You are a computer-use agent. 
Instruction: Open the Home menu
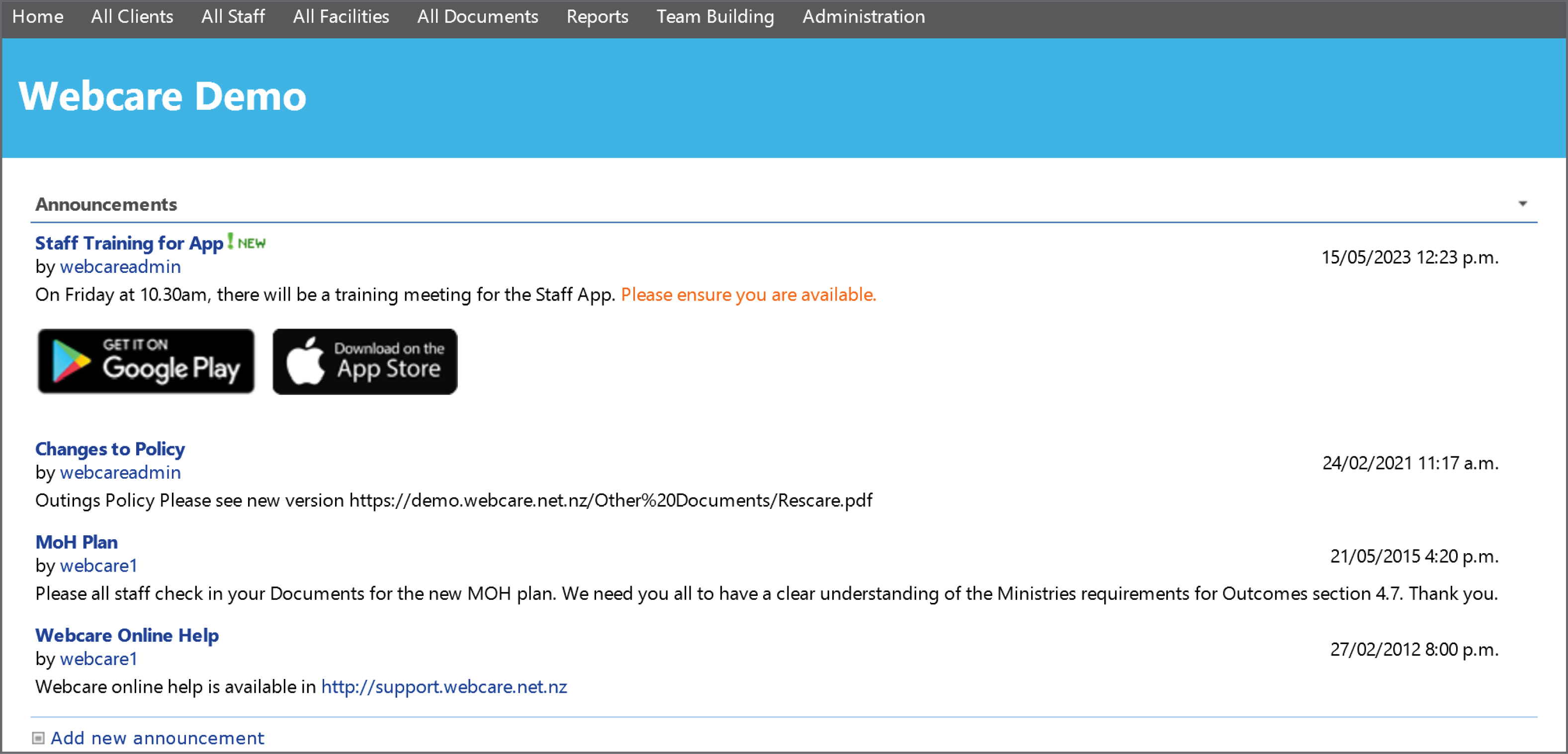click(x=38, y=16)
